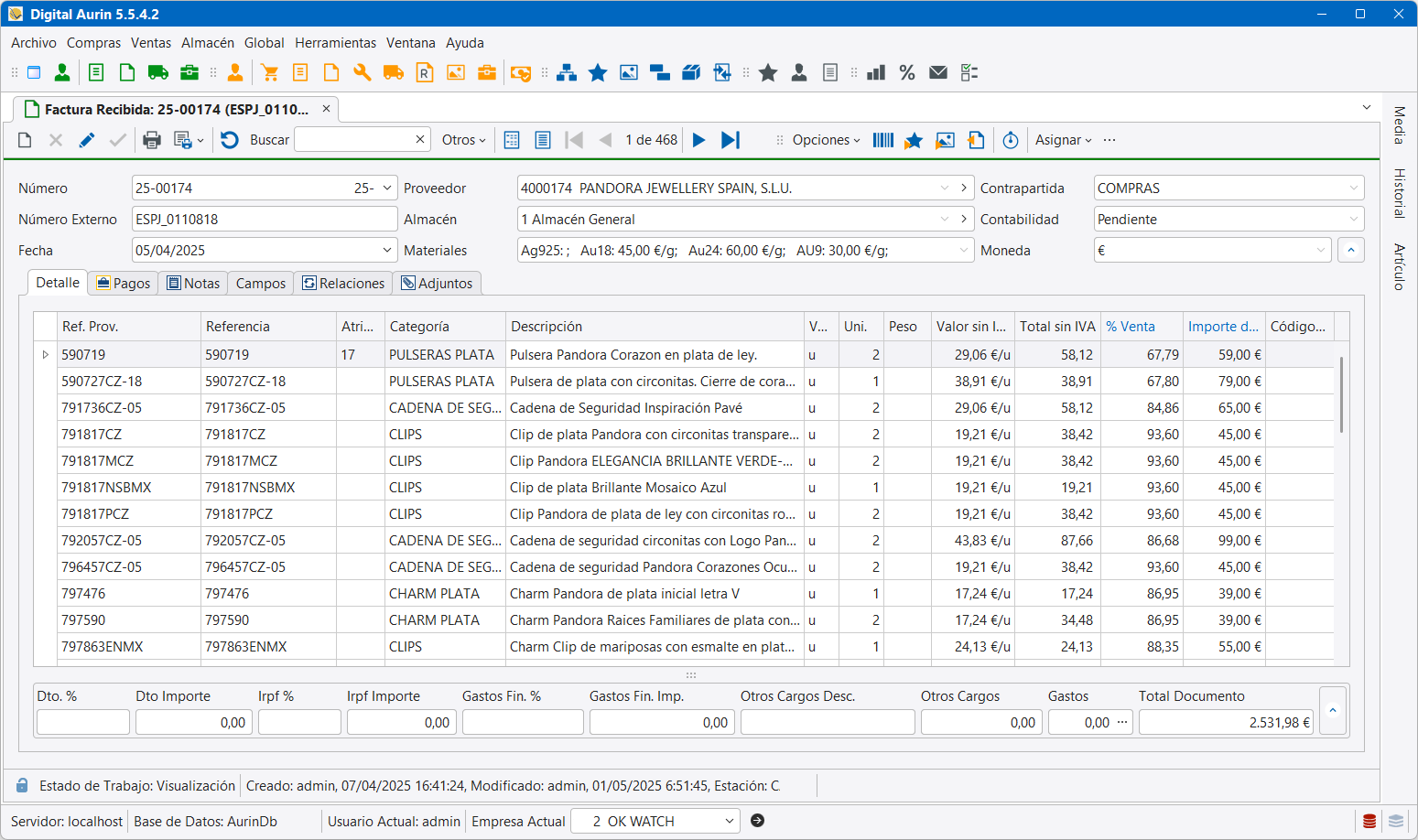Refresh the invoice with circular arrow
The image size is (1418, 840).
click(230, 140)
